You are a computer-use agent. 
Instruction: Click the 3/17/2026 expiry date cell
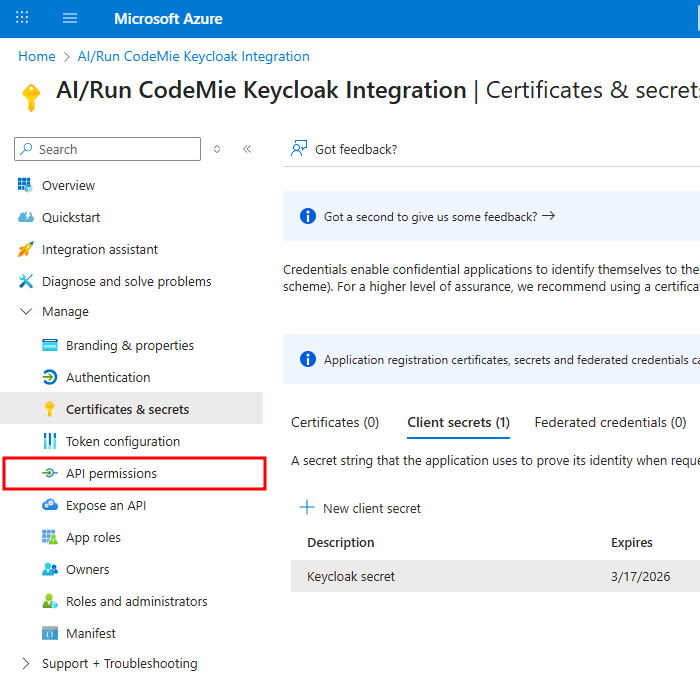point(641,576)
